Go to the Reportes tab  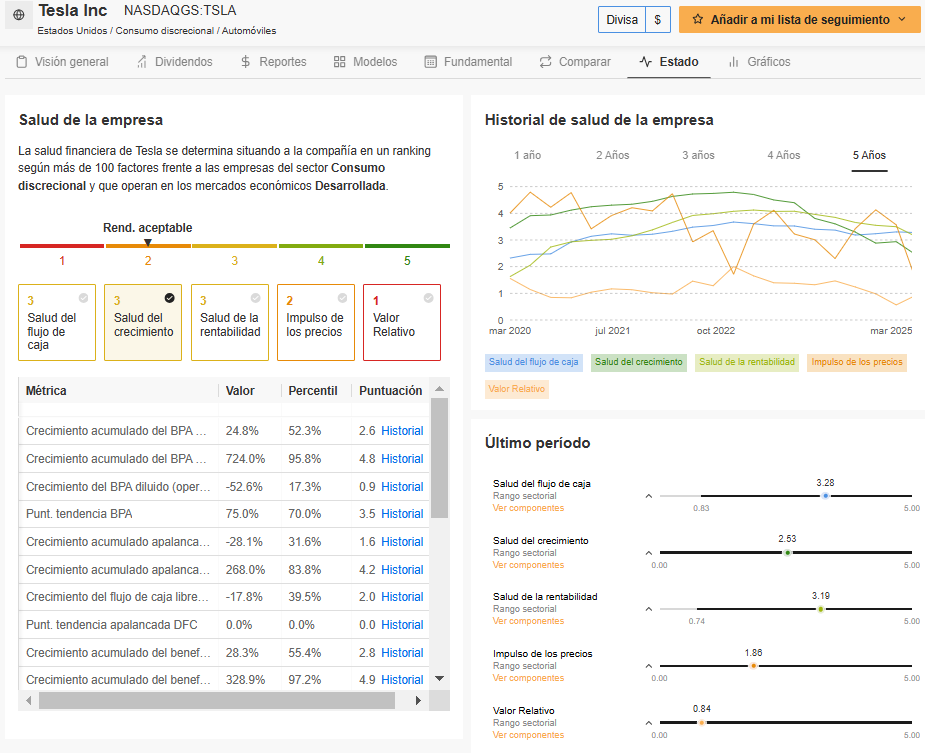[274, 62]
